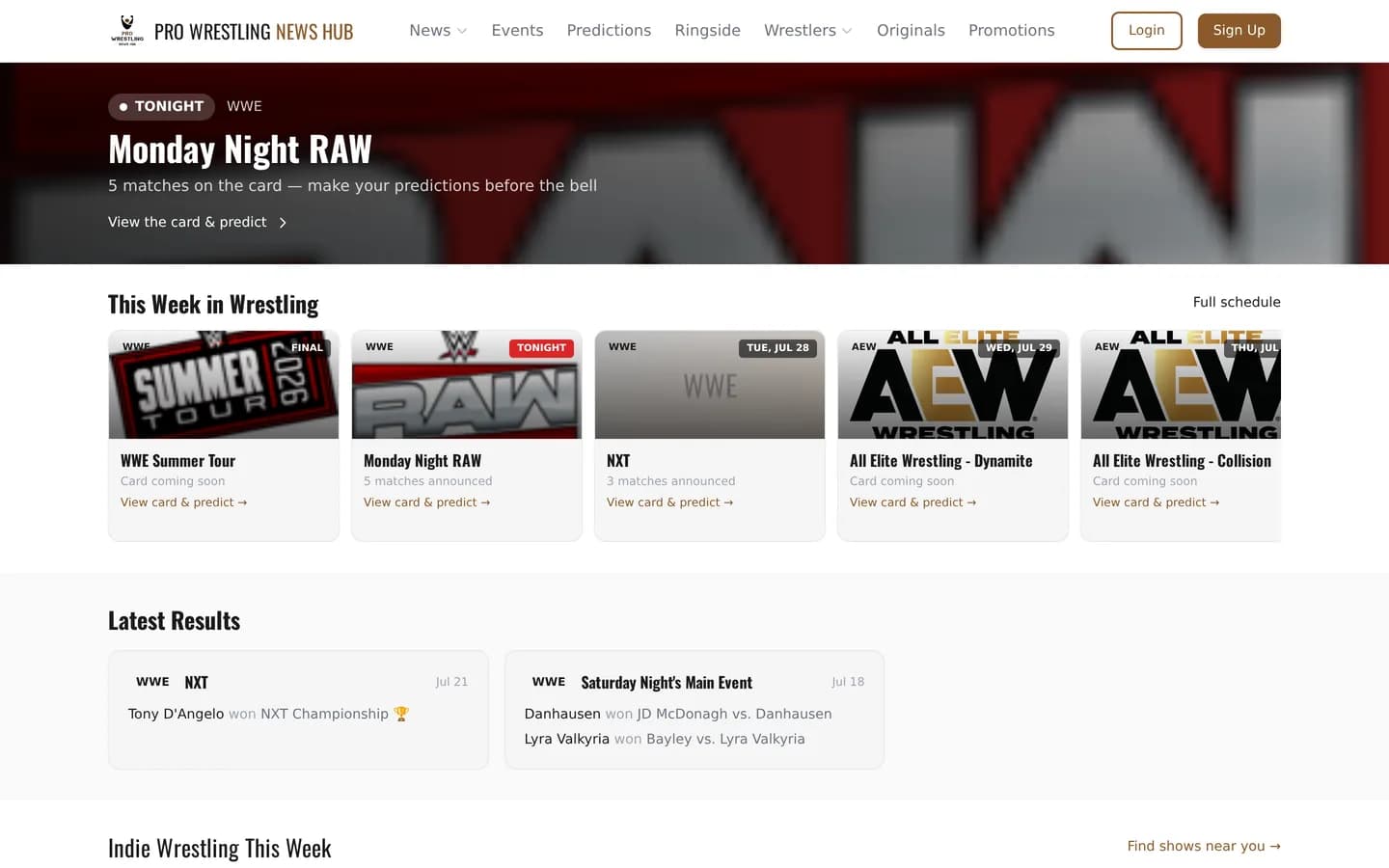Screen dimensions: 1389x868
Task: Open the Saturday Night's Main Event result title
Action: 667,682
